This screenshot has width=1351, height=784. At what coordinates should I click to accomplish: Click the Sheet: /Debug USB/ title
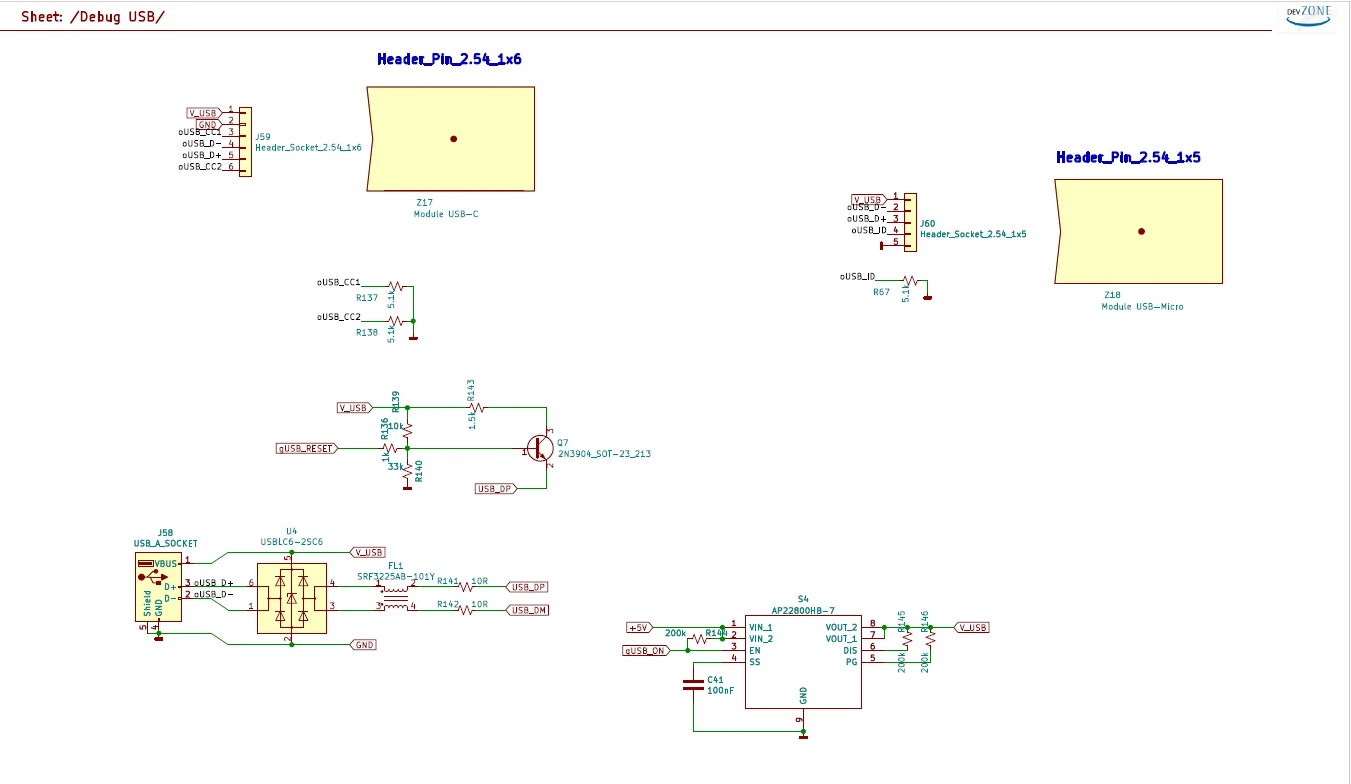[93, 18]
